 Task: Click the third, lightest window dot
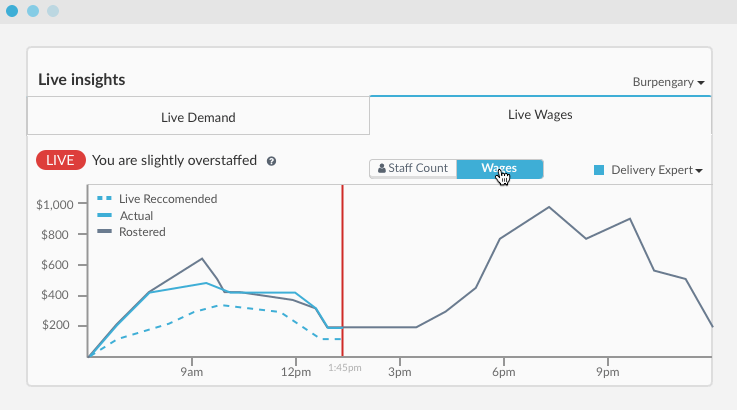pyautogui.click(x=53, y=11)
